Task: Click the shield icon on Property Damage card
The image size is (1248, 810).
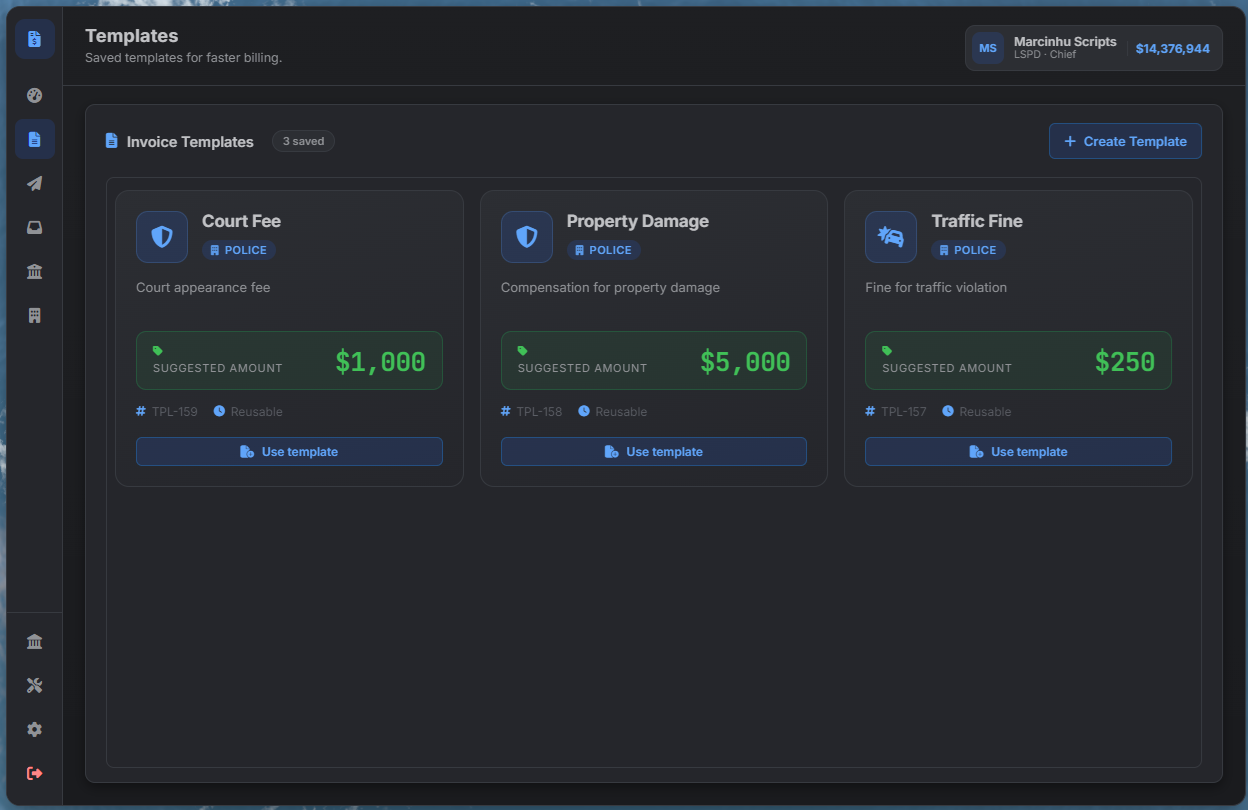Action: coord(527,237)
